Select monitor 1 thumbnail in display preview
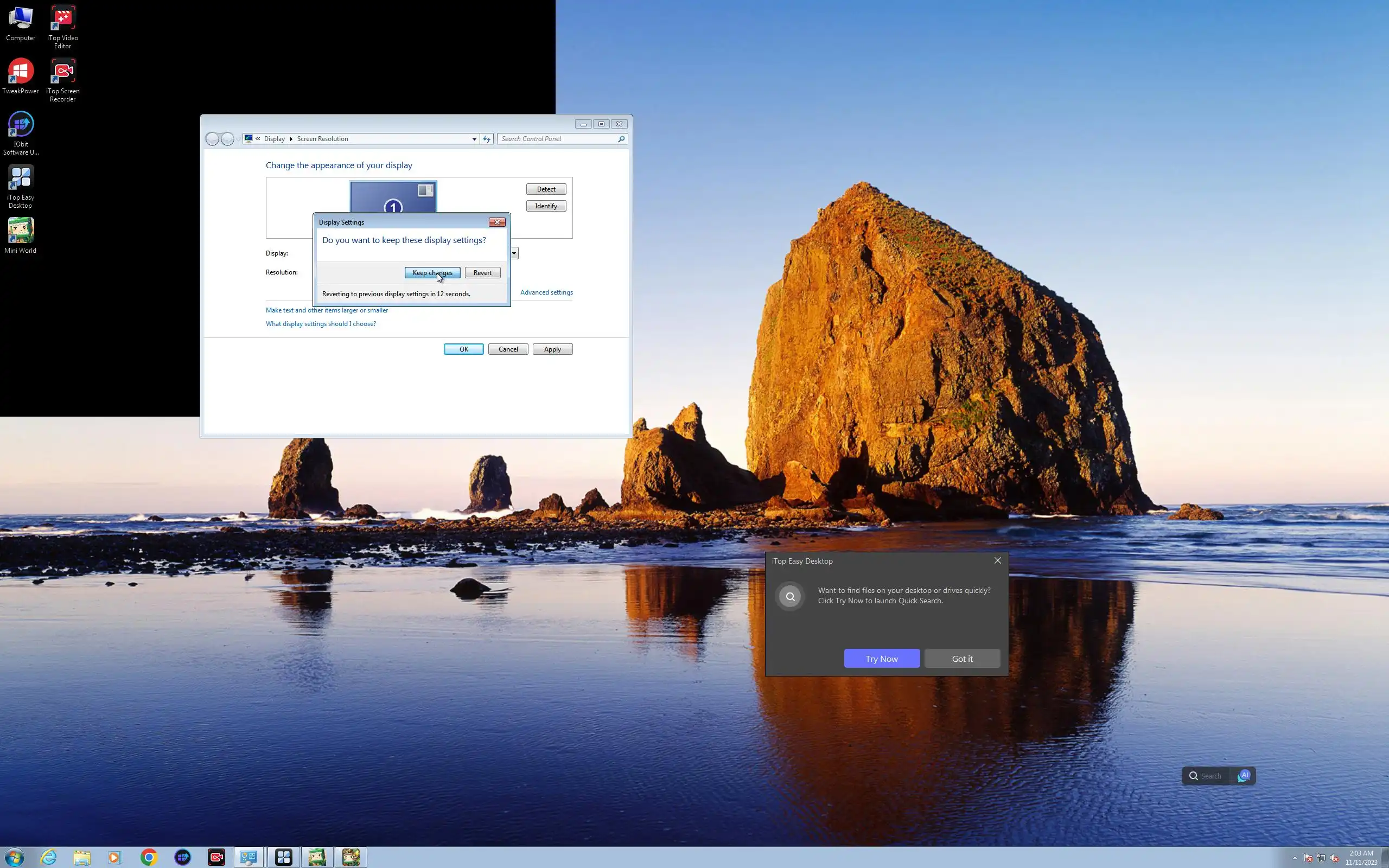Viewport: 1389px width, 868px height. (393, 198)
